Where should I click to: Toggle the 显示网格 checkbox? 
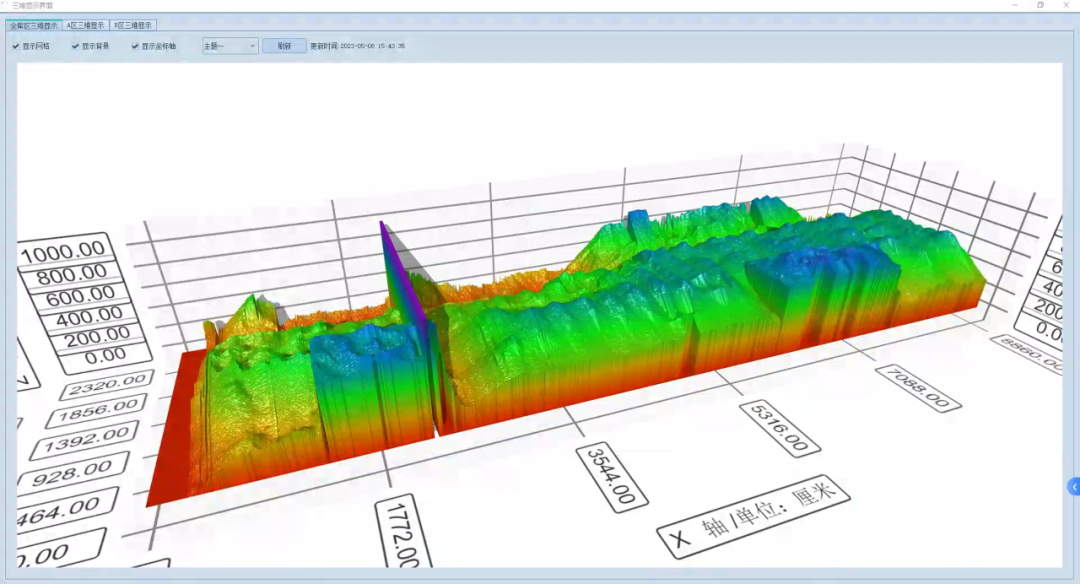16,46
